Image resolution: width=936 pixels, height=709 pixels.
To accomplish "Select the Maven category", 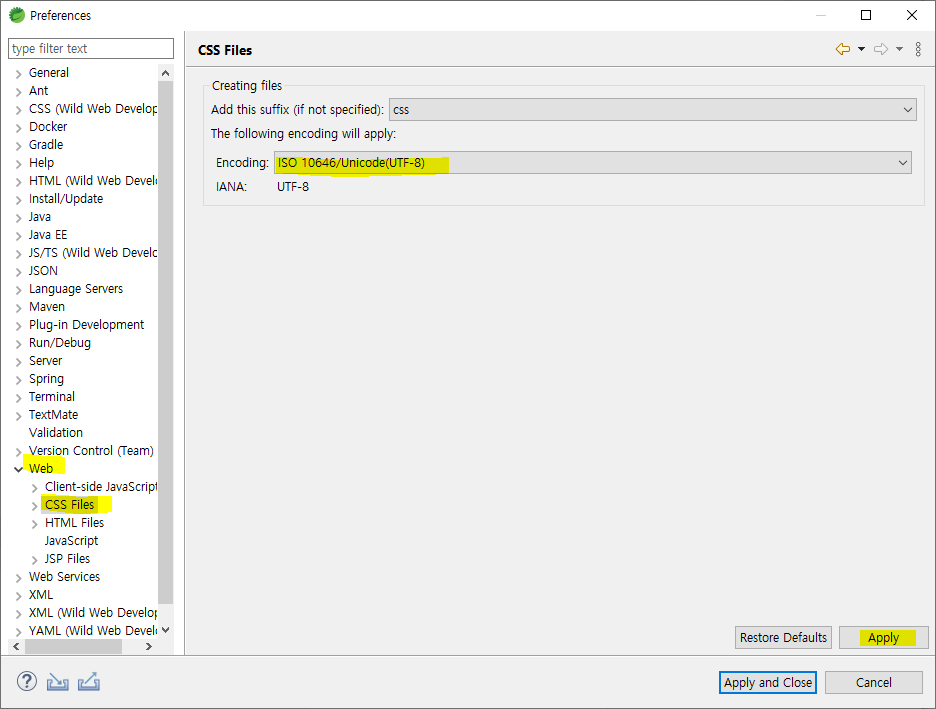I will coord(47,306).
